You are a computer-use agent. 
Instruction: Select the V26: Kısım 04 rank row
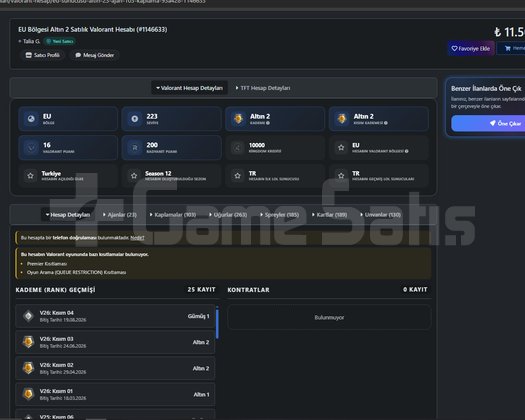pos(115,316)
